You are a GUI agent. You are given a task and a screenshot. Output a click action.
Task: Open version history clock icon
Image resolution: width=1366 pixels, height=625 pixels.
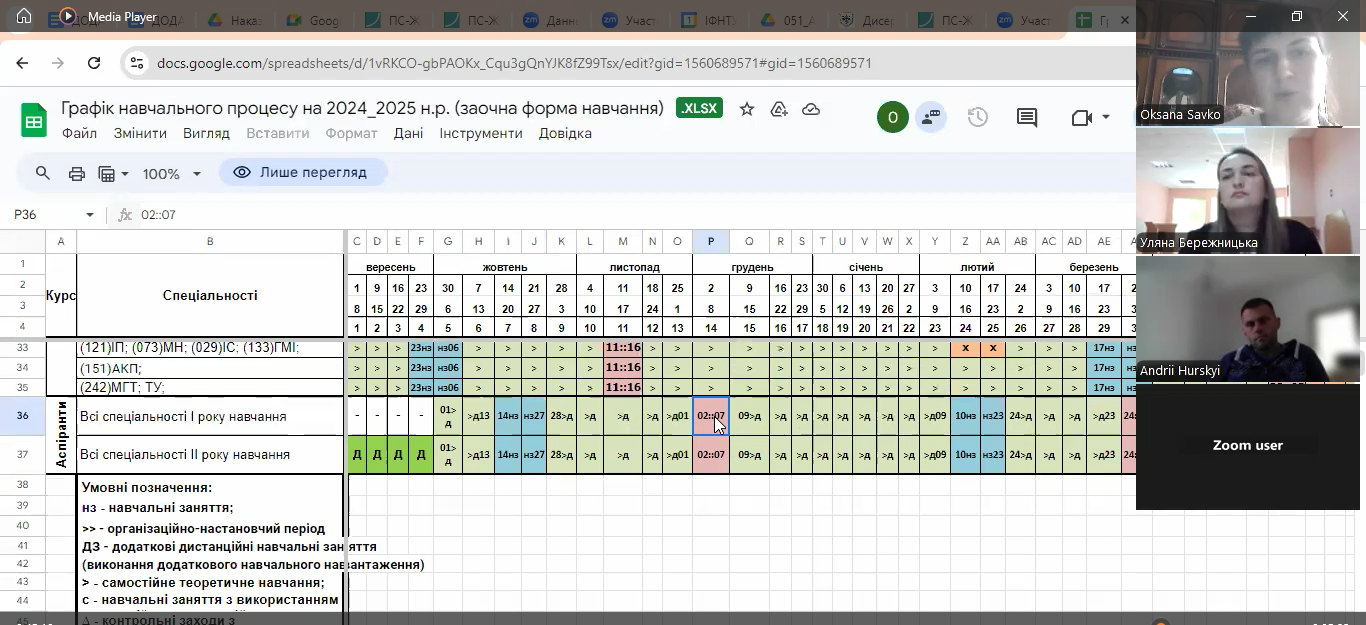(977, 117)
